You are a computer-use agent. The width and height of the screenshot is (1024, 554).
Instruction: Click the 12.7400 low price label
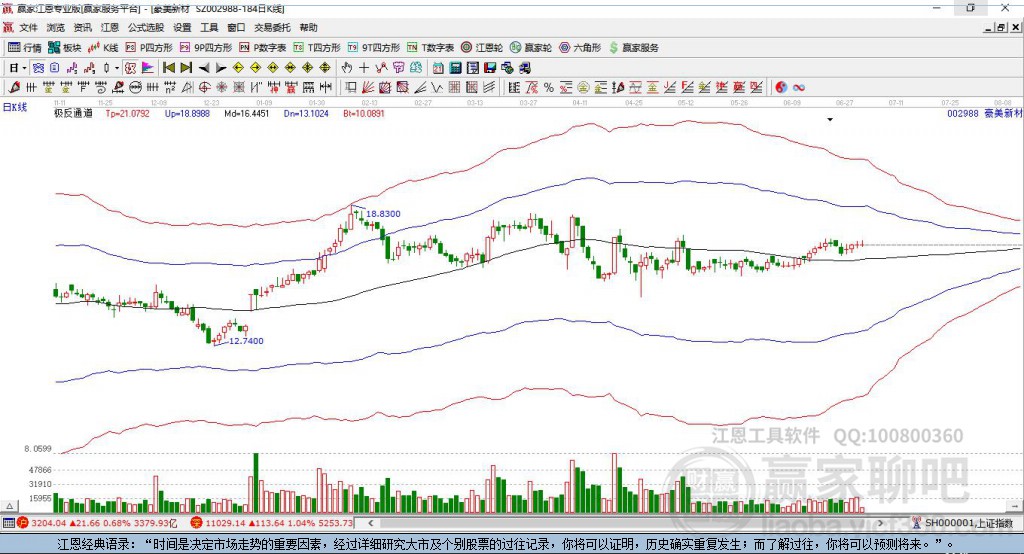246,340
